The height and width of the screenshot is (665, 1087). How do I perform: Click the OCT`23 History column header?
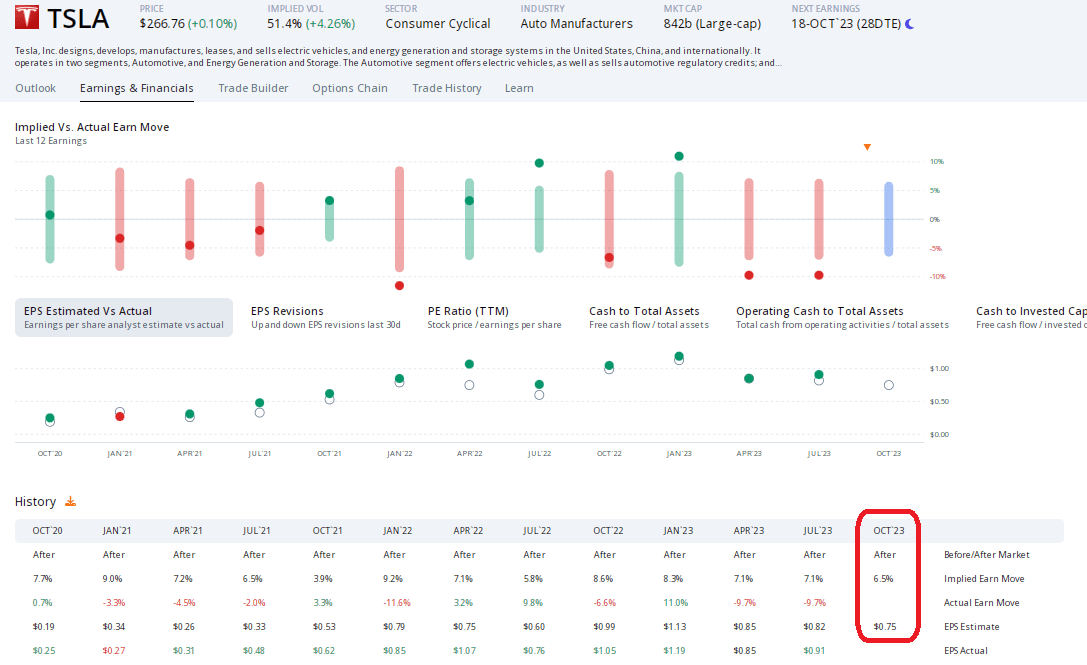pyautogui.click(x=889, y=530)
